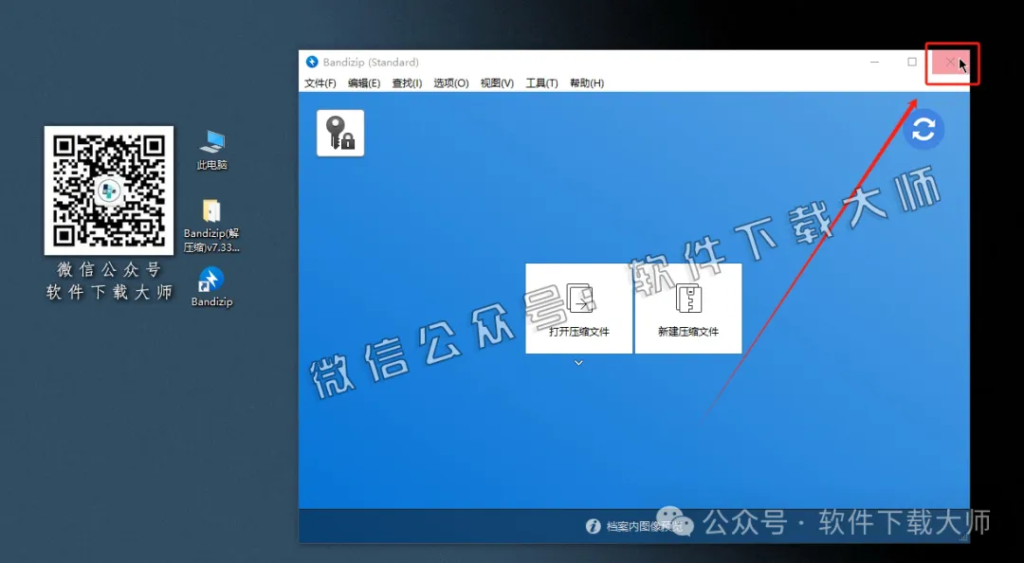Open the 选项(O) menu
The height and width of the screenshot is (563, 1024).
click(451, 83)
